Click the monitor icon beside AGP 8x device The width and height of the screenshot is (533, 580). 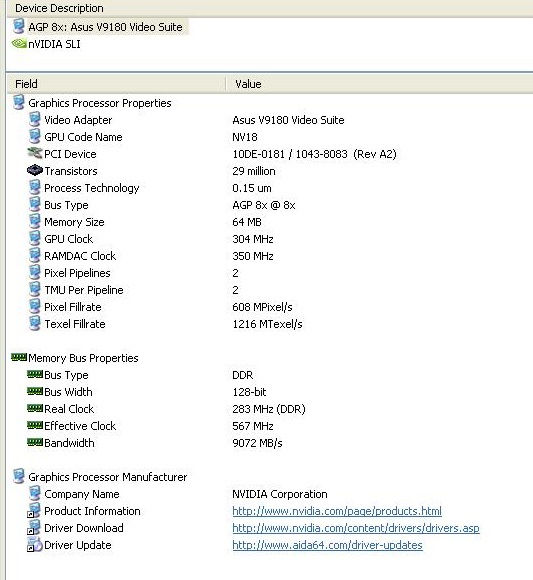pos(19,27)
